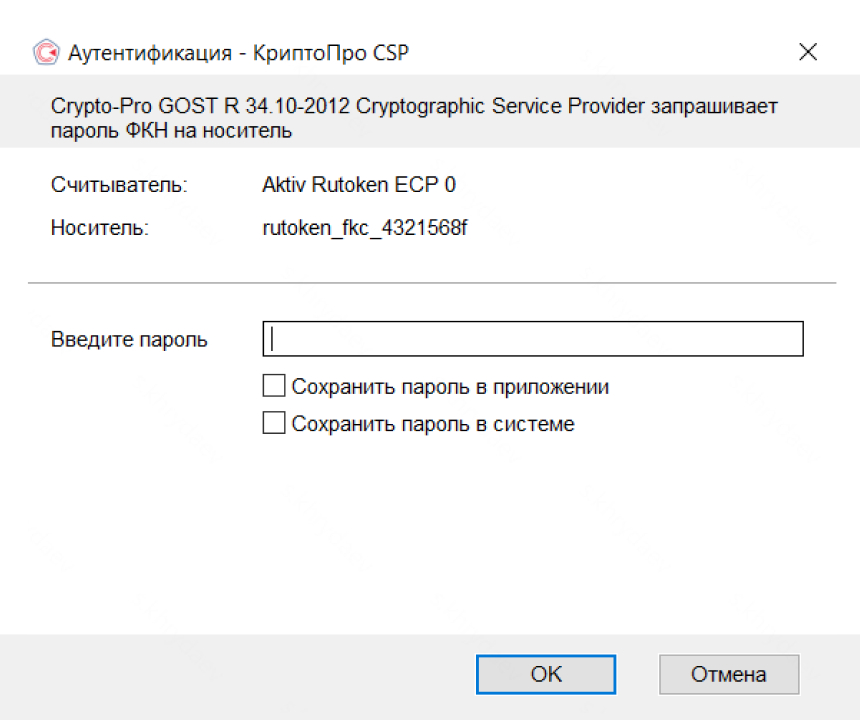Click the horizontal separator below "Носитель"

coord(431,283)
